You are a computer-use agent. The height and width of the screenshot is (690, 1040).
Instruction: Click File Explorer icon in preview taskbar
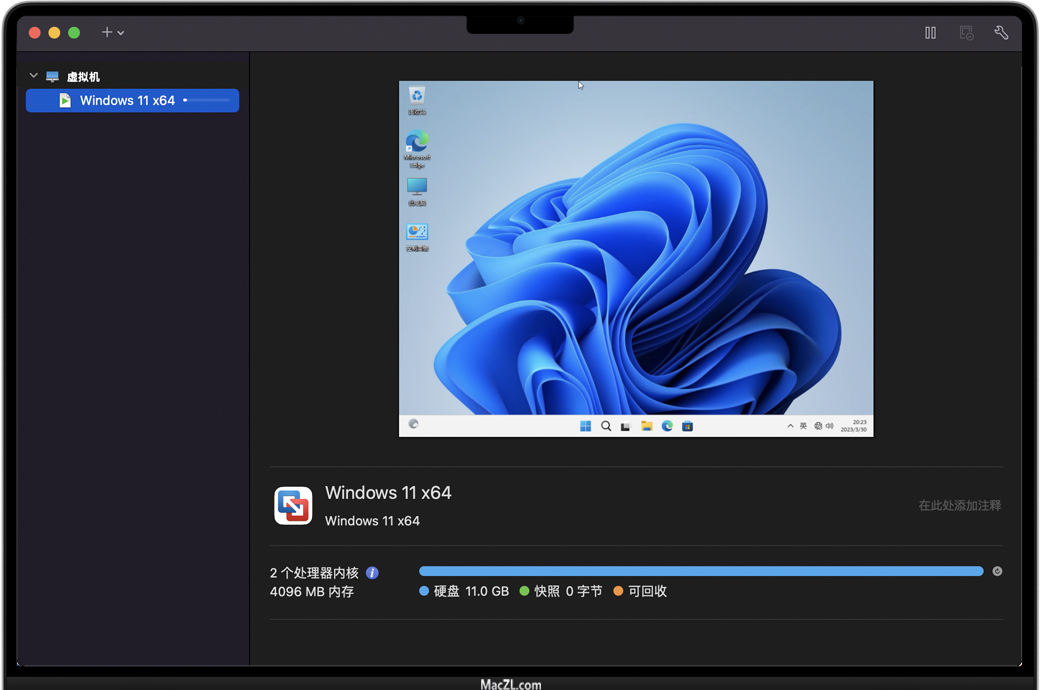coord(647,426)
